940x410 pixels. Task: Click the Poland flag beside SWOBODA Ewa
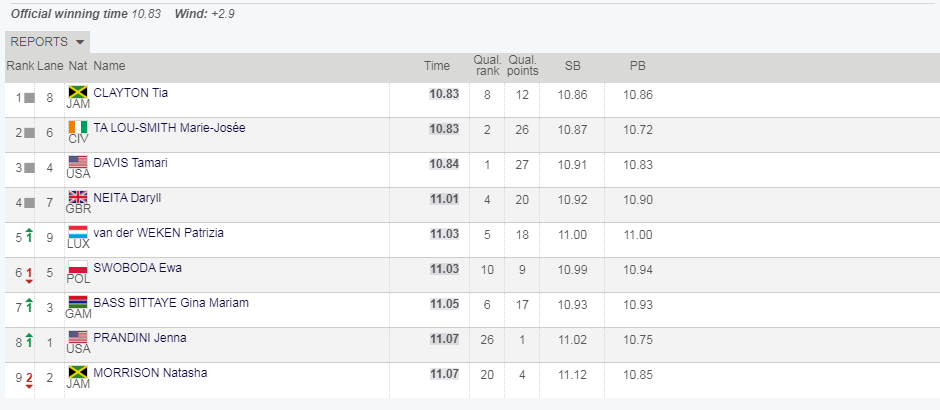coord(78,267)
